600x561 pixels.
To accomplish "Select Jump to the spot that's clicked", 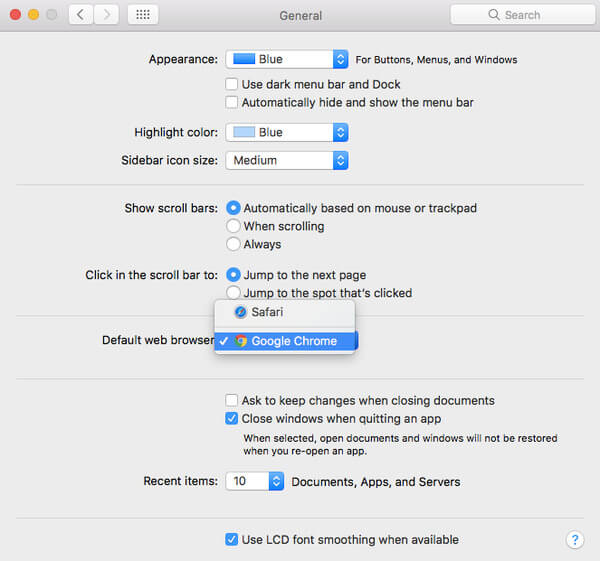I will point(233,293).
